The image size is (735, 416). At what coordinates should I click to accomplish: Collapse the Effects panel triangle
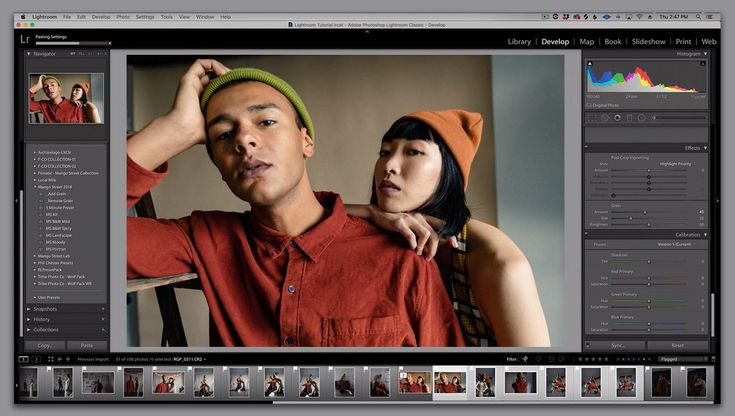(705, 148)
